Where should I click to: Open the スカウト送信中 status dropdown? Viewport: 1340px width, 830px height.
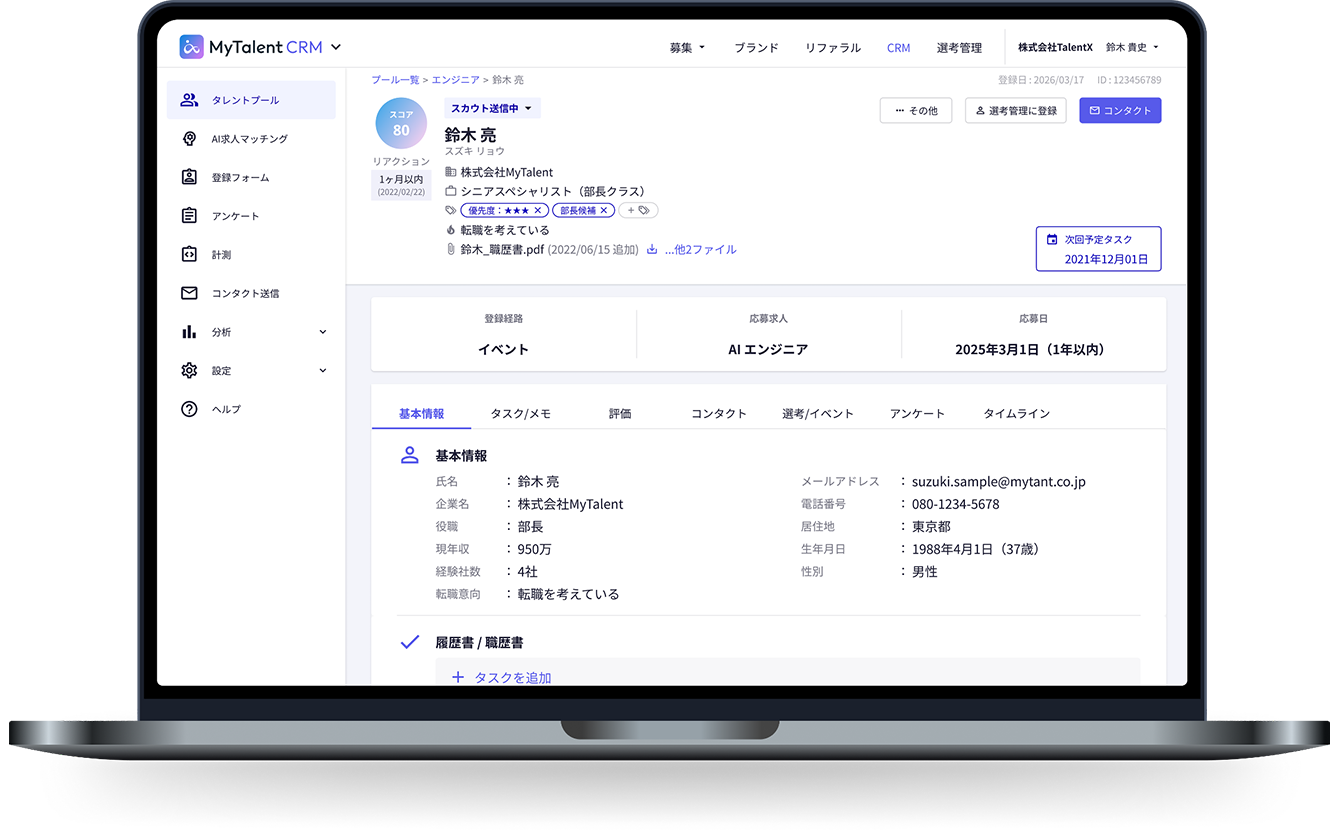click(492, 108)
